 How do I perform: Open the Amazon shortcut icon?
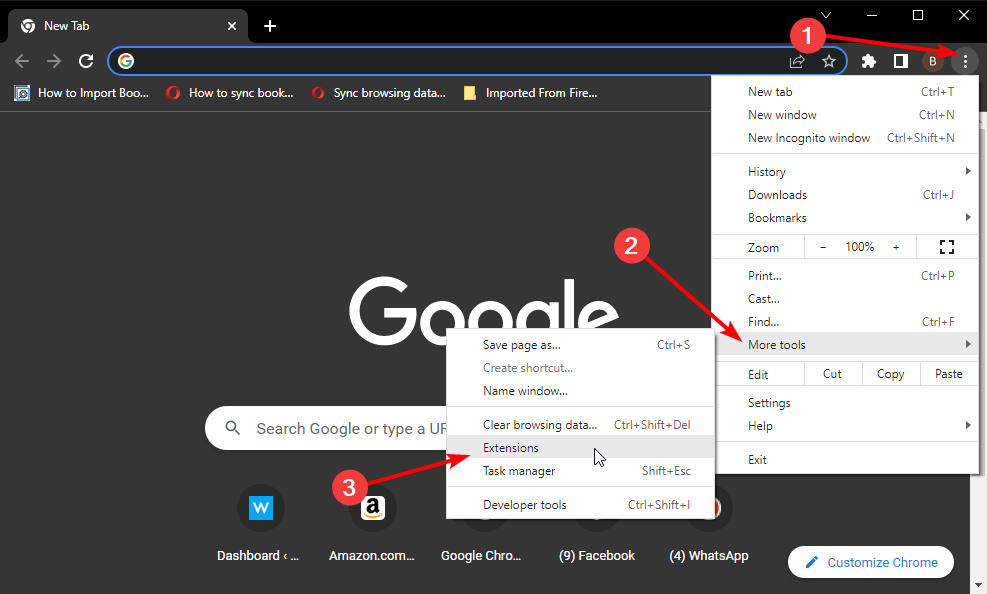[x=373, y=508]
